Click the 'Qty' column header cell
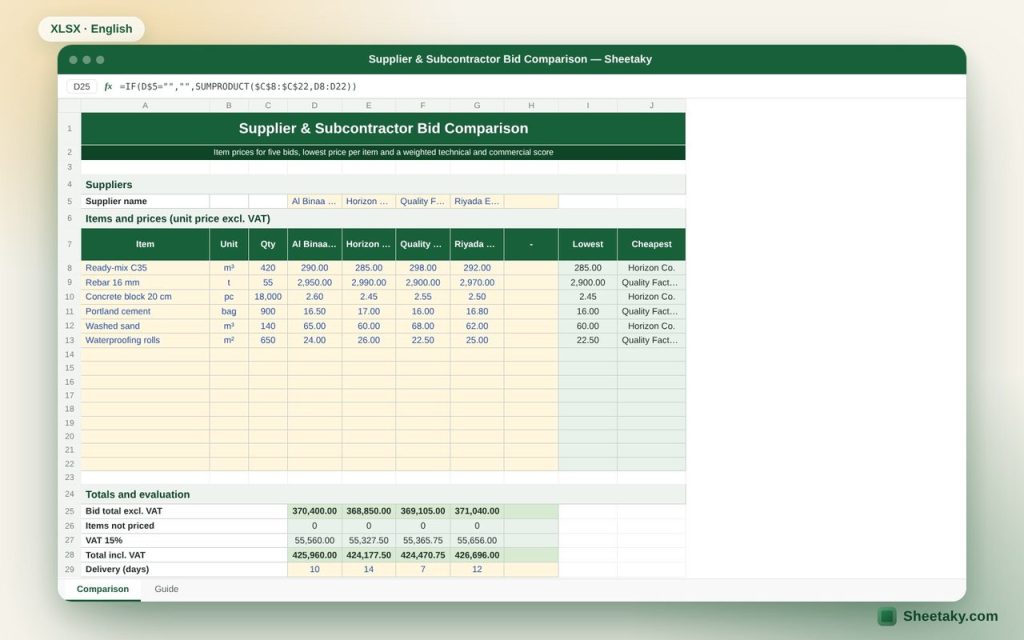This screenshot has width=1024, height=640. pyautogui.click(x=268, y=244)
